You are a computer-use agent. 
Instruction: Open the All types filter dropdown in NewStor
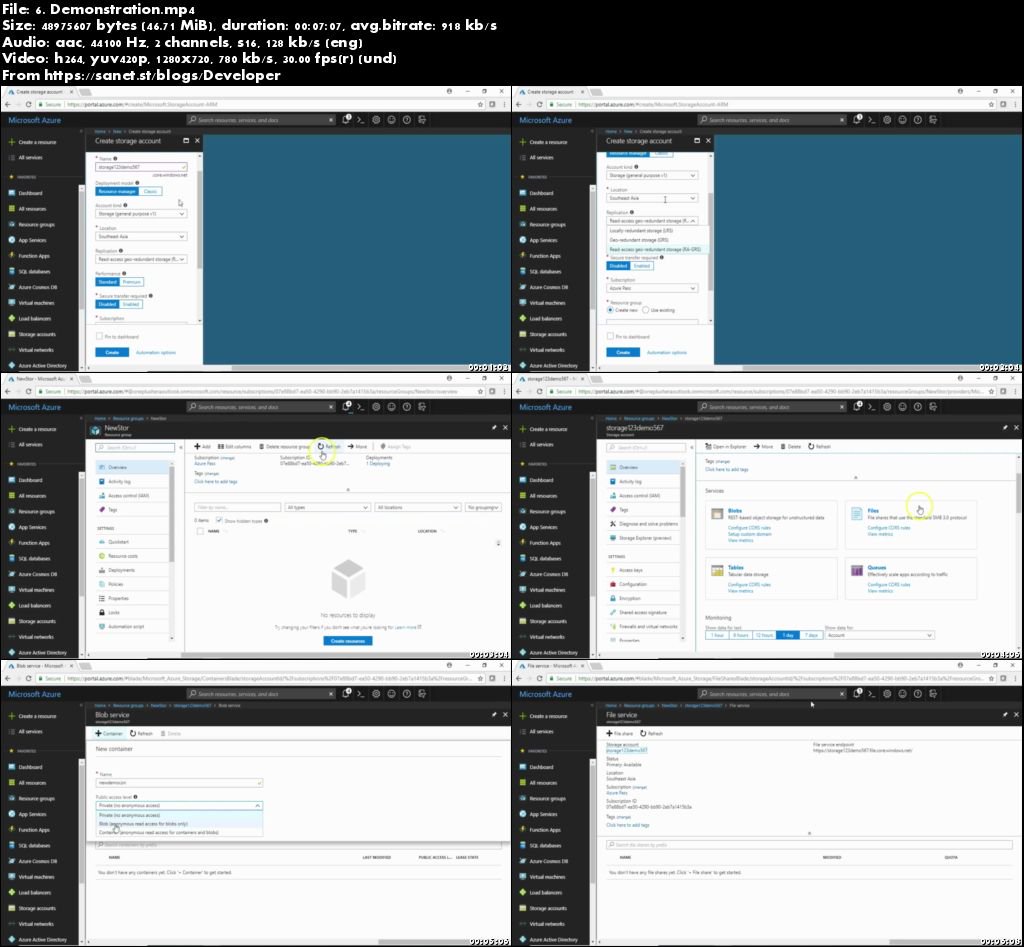click(328, 507)
